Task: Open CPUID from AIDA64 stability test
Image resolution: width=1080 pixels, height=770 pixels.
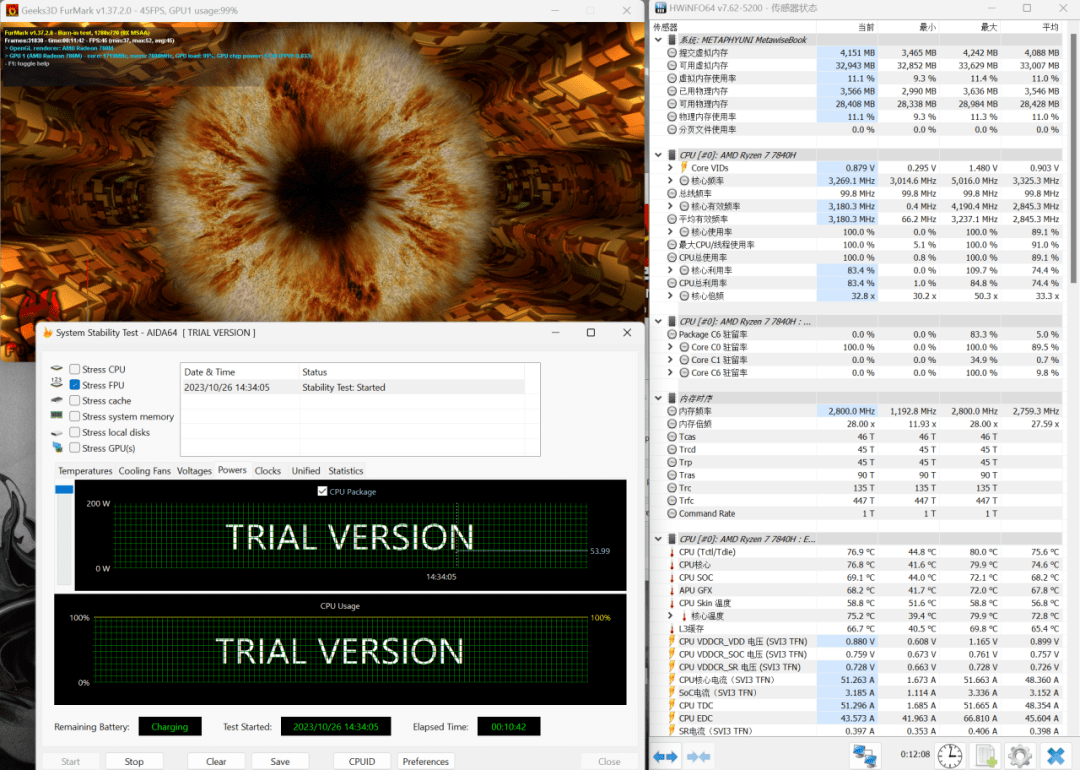Action: (362, 761)
